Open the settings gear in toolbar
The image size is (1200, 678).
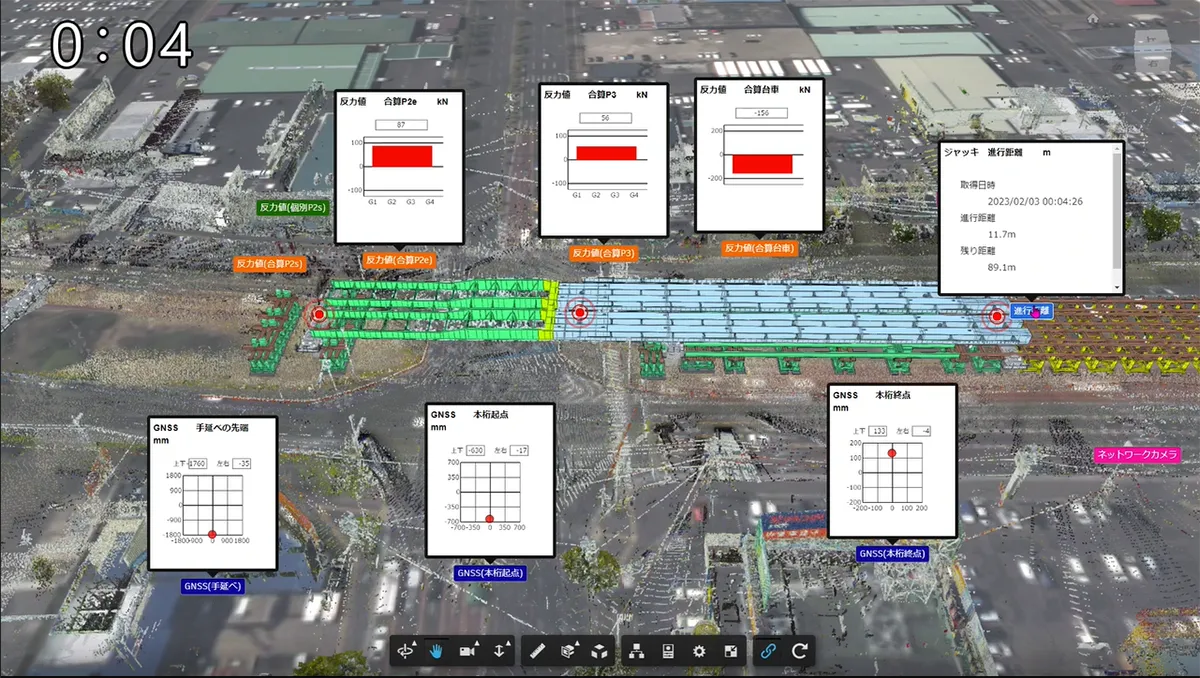(x=699, y=651)
